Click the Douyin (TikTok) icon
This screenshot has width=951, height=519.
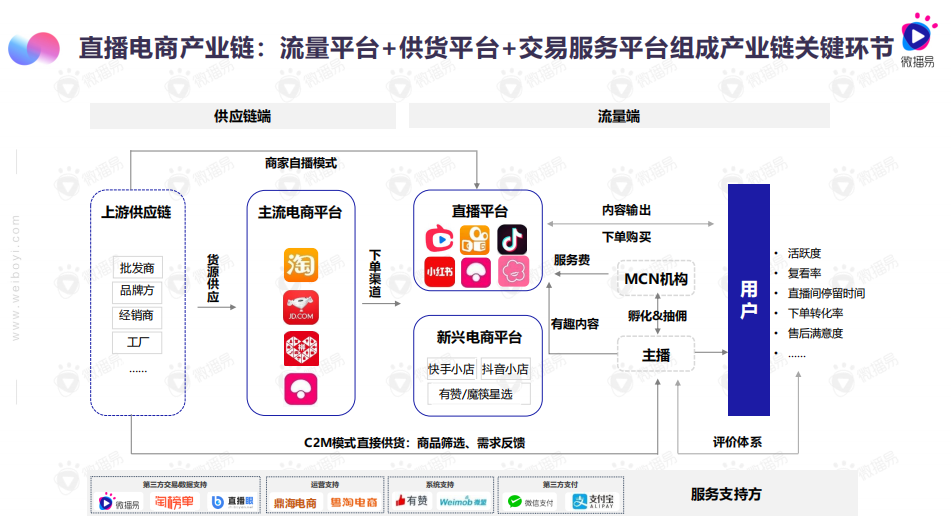tap(512, 239)
